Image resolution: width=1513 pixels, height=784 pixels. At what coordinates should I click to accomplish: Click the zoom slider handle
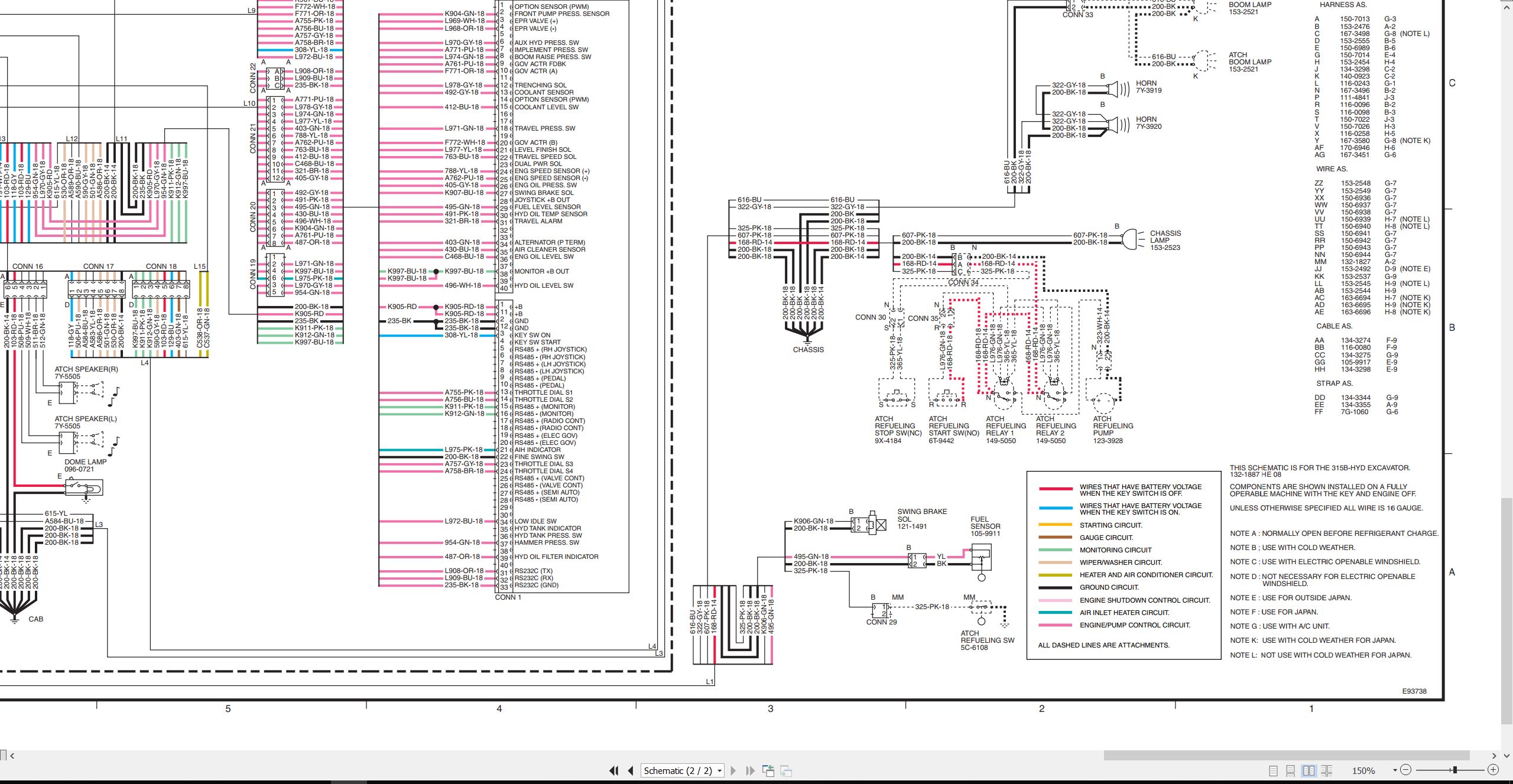pyautogui.click(x=1454, y=769)
